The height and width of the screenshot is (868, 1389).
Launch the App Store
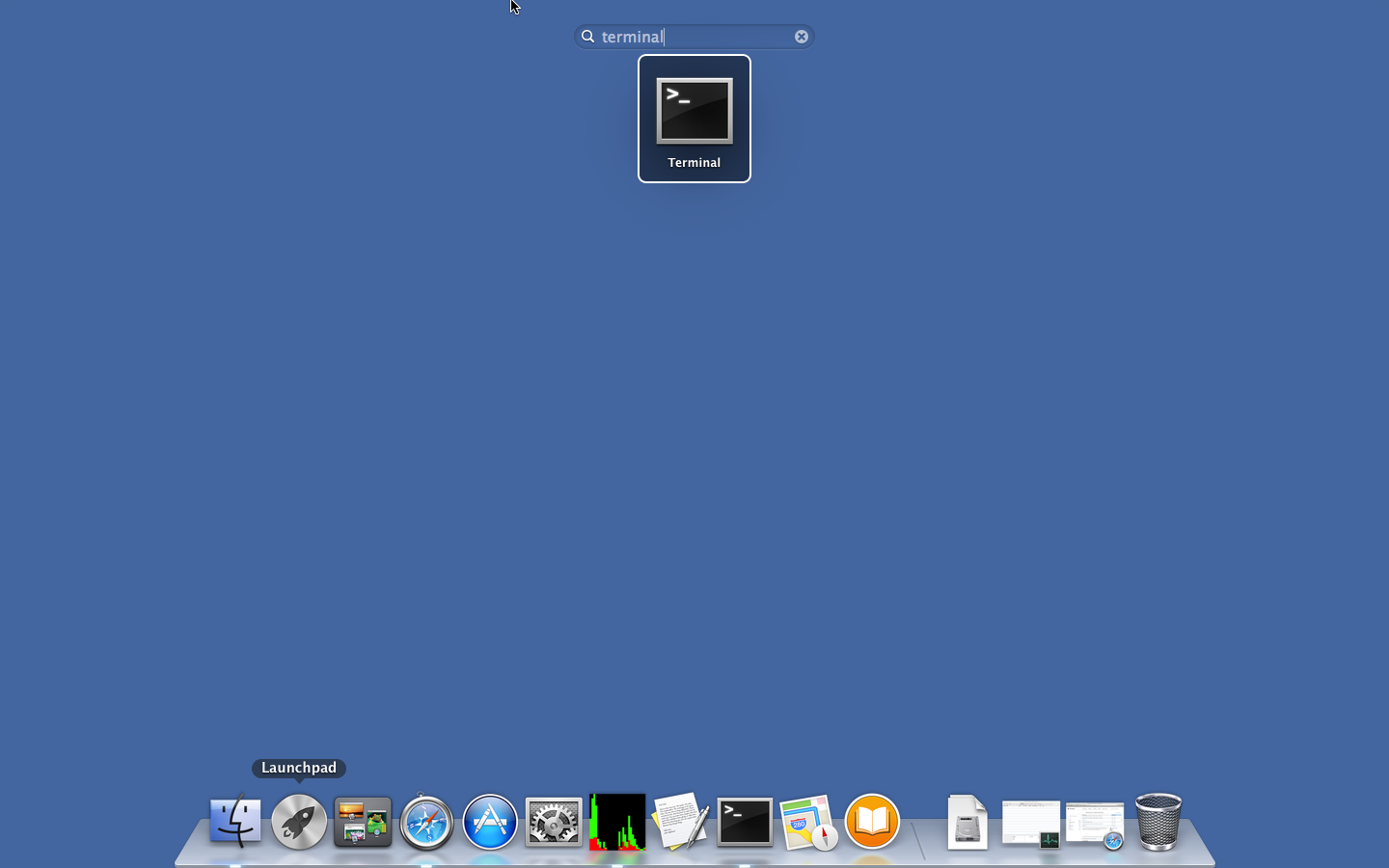(x=490, y=823)
